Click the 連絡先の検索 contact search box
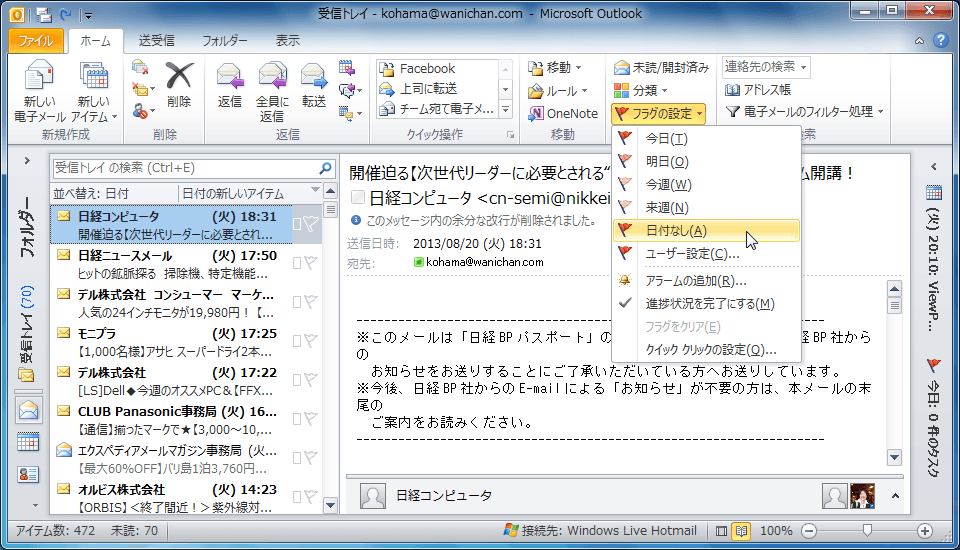 [x=765, y=67]
